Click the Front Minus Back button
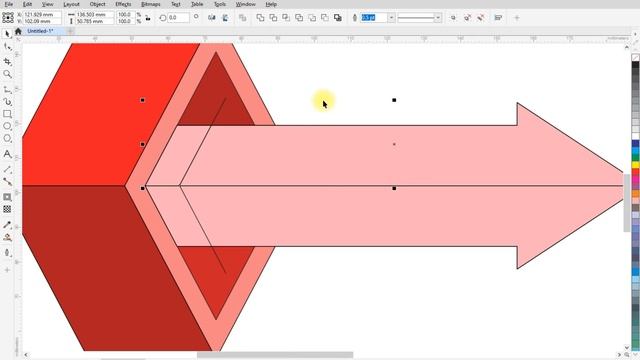 click(312, 18)
